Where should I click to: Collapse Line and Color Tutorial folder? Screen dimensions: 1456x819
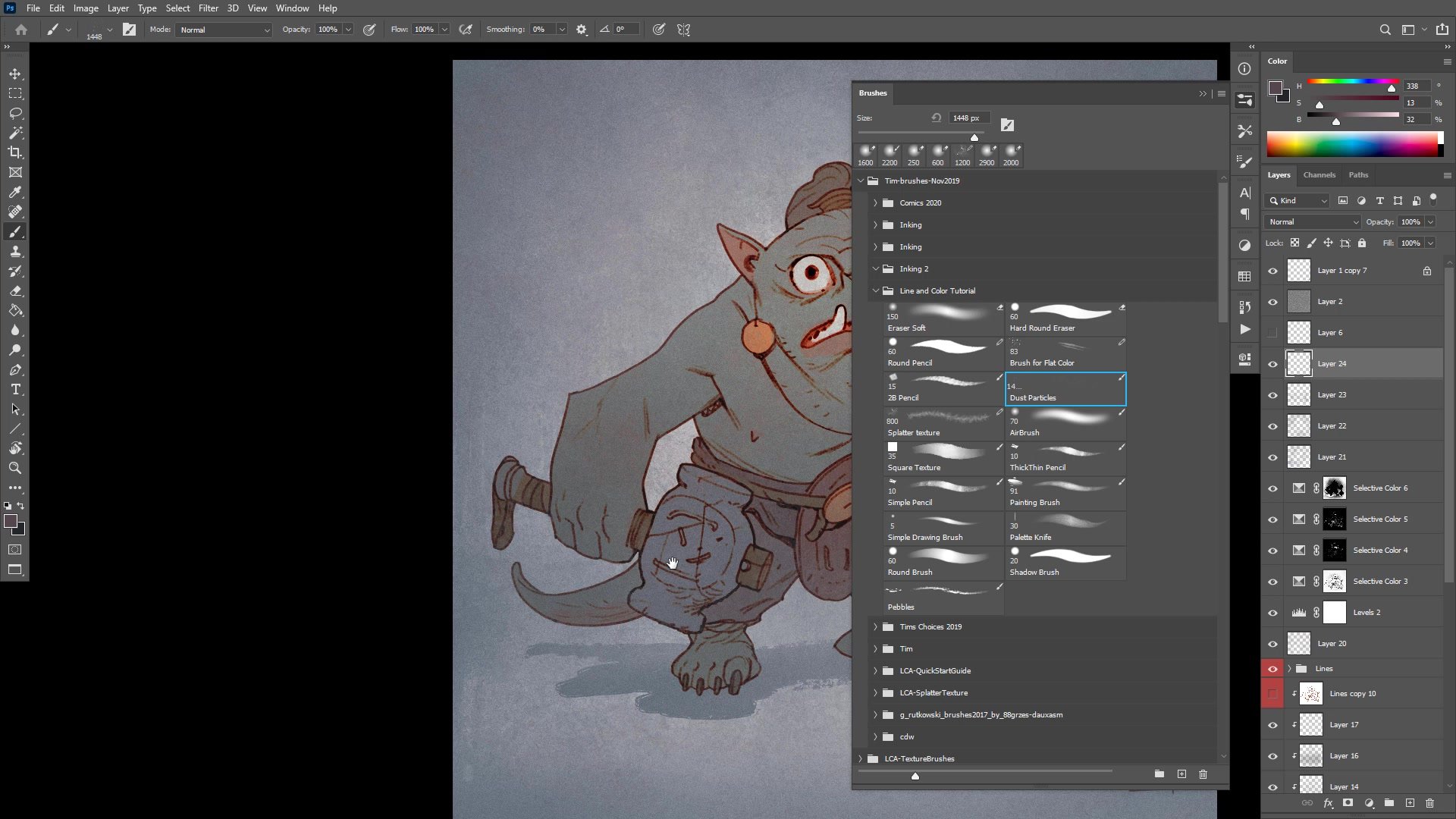pos(875,291)
